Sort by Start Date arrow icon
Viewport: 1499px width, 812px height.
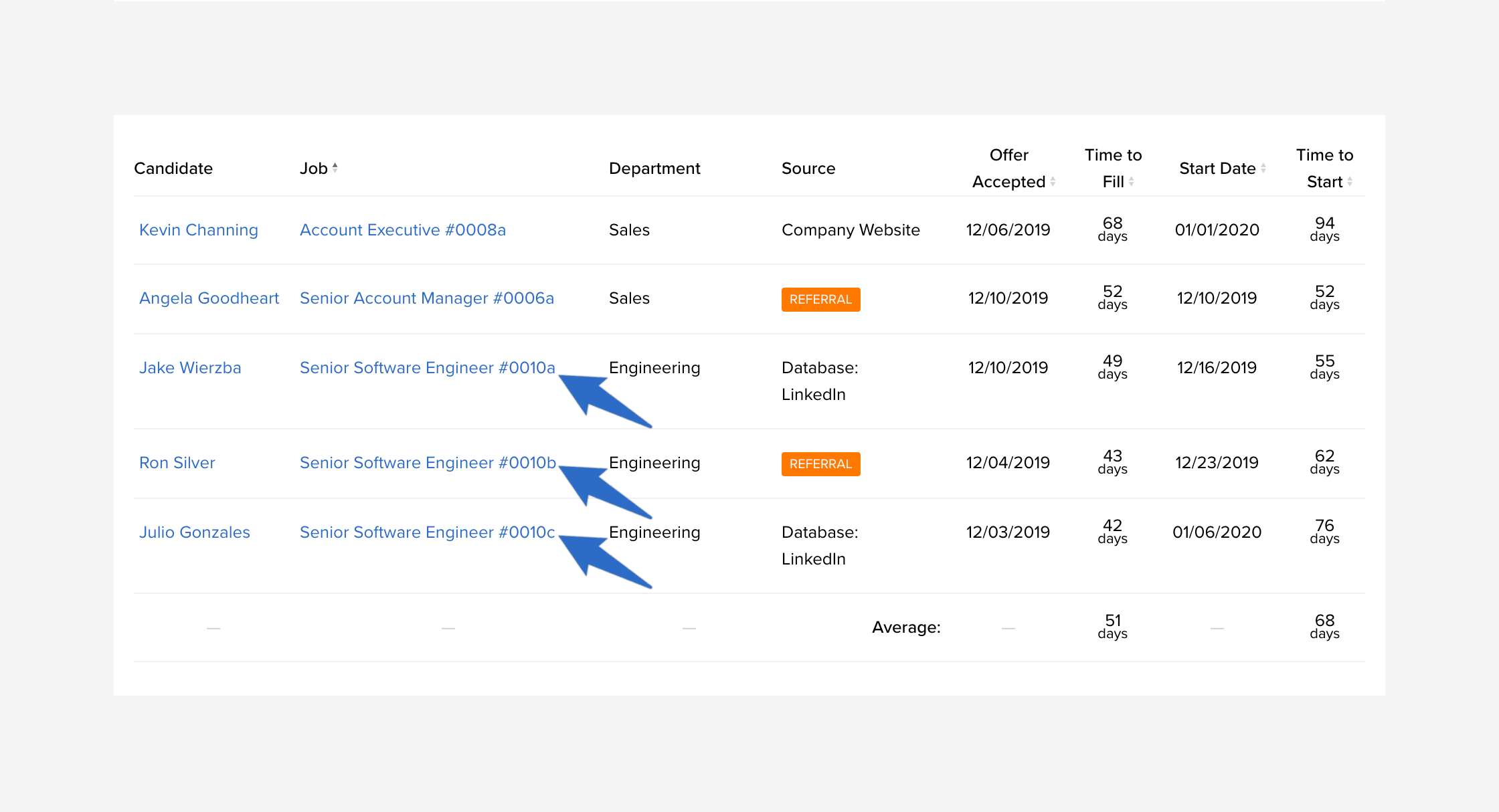click(1263, 168)
